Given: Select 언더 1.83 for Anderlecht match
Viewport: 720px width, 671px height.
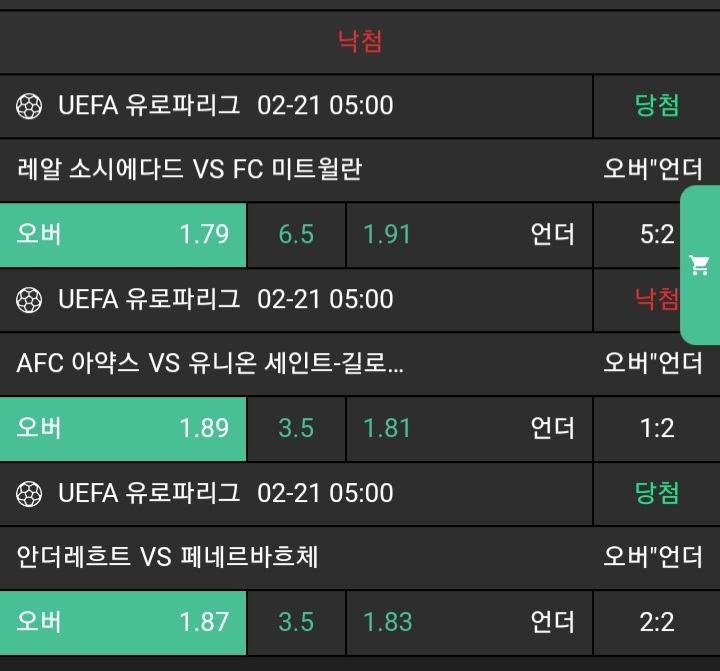Looking at the screenshot, I should tap(468, 622).
